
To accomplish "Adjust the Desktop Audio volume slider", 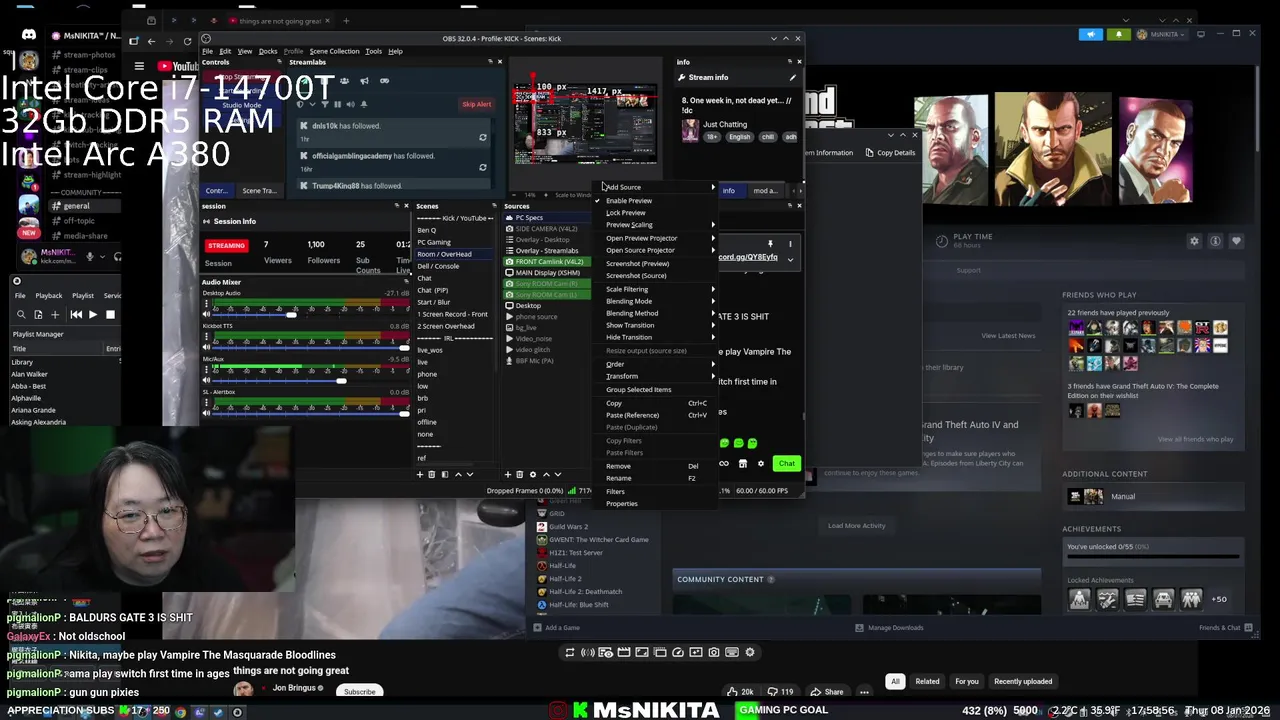I will [292, 314].
